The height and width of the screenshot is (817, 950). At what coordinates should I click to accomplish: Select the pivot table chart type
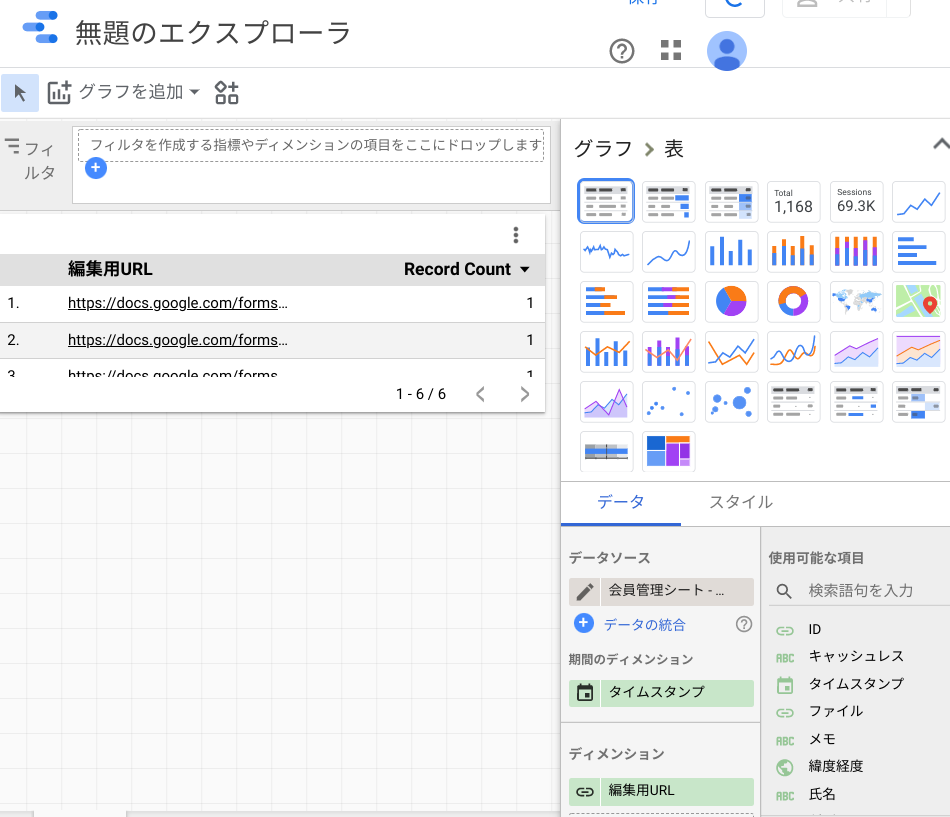(794, 402)
